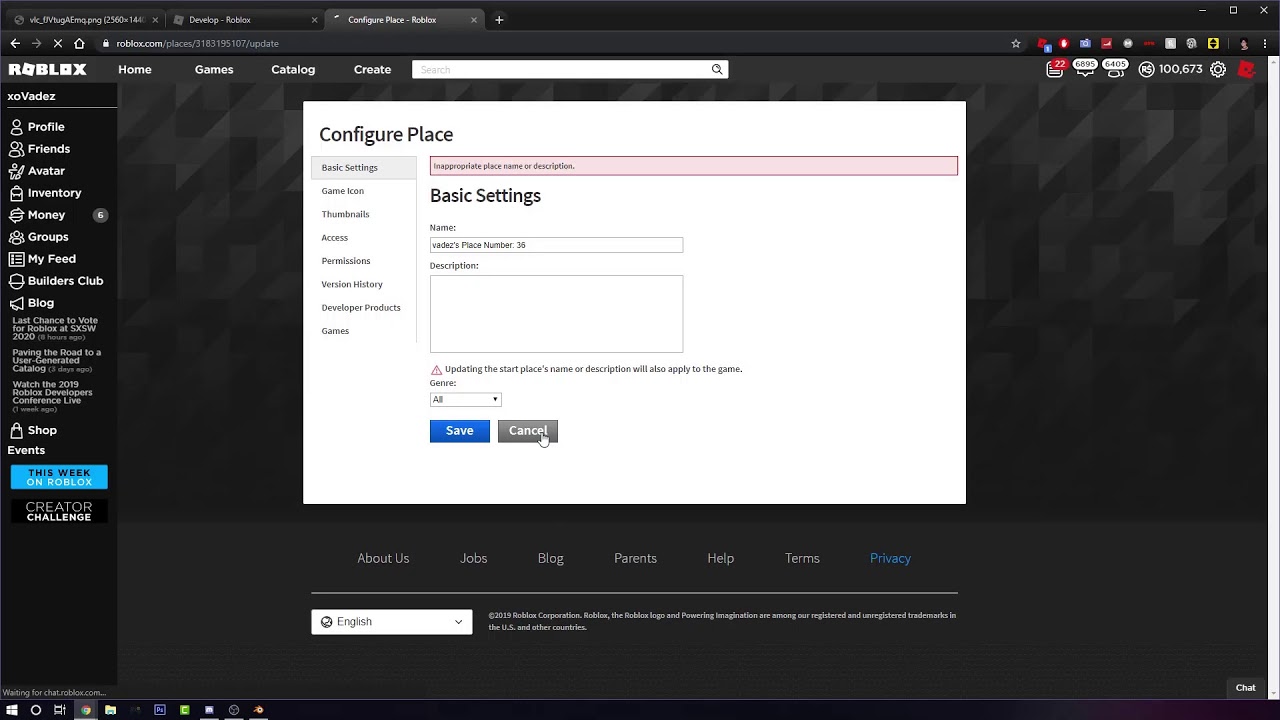Open the Terms footer link
Viewport: 1280px width, 720px height.
(x=802, y=558)
